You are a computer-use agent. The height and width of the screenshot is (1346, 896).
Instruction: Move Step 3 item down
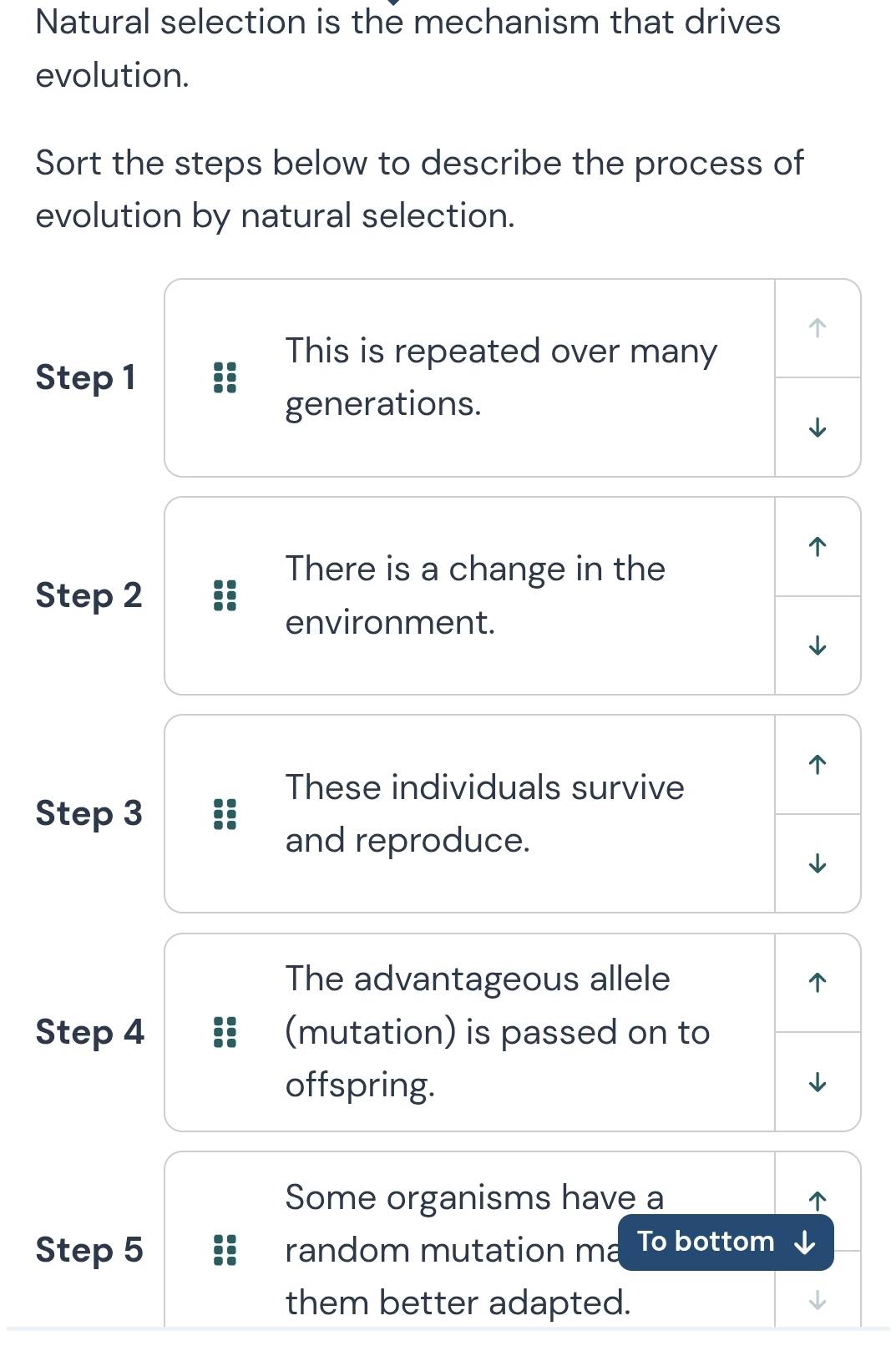tap(818, 864)
